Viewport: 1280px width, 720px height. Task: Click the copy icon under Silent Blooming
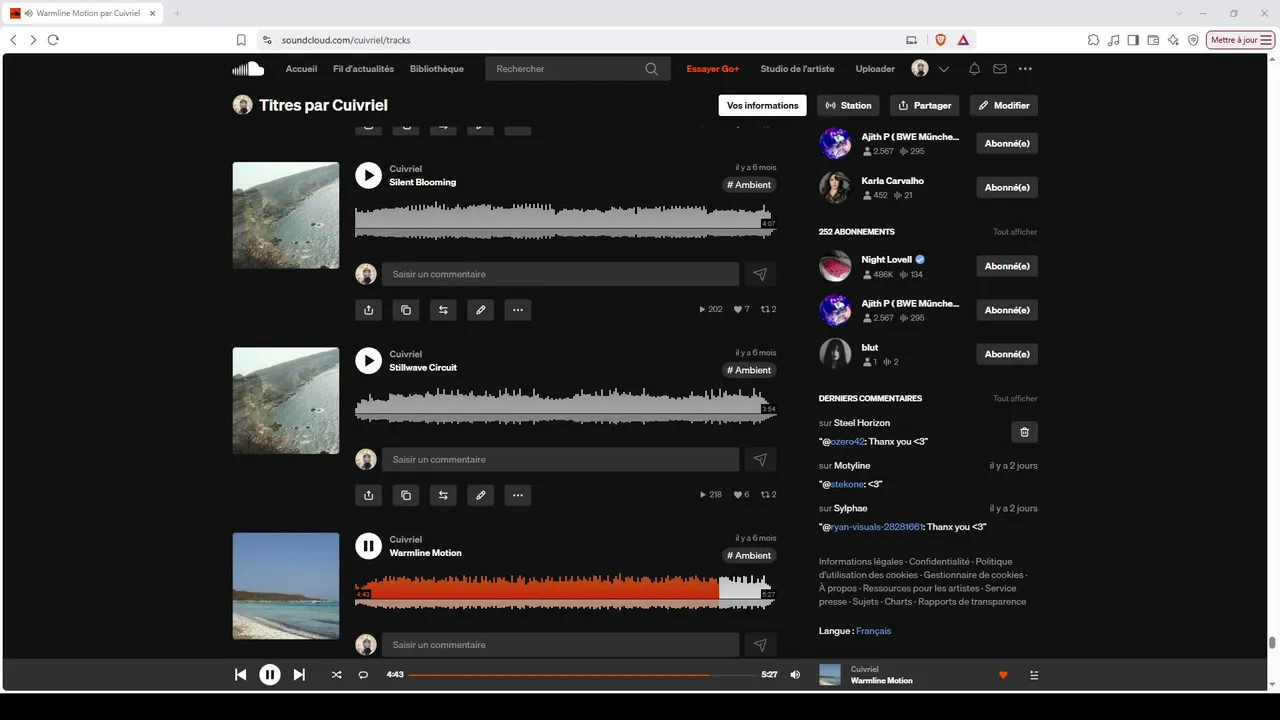point(406,310)
